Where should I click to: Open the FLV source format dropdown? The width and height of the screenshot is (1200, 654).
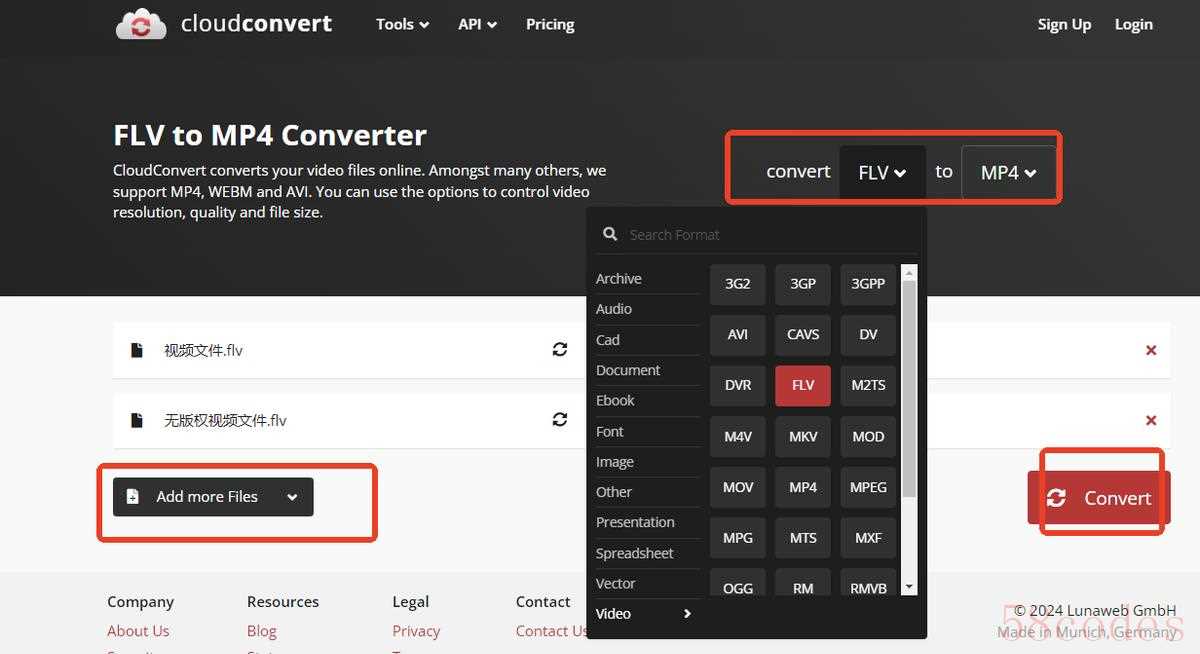click(882, 172)
